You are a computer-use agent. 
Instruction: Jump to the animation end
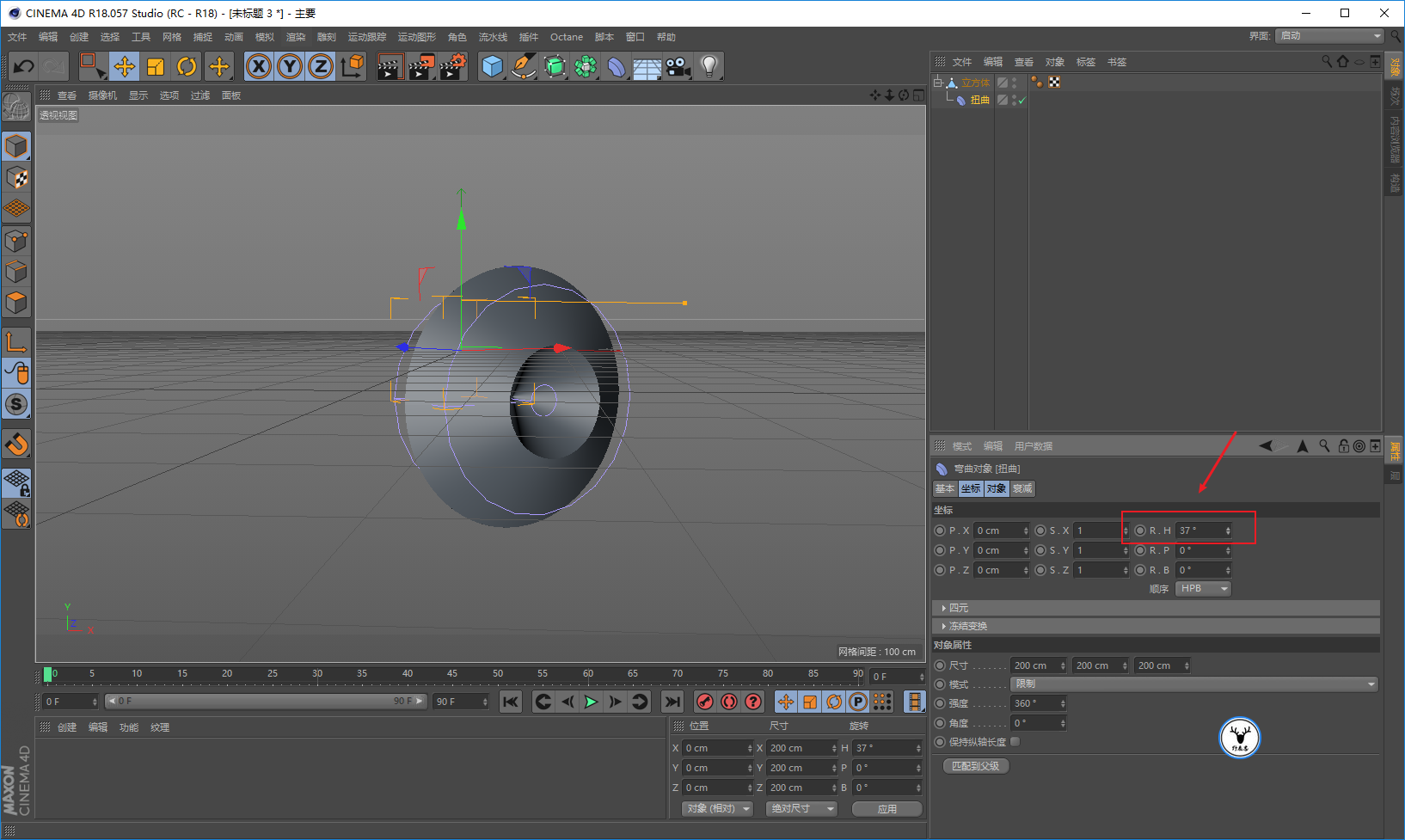(672, 702)
